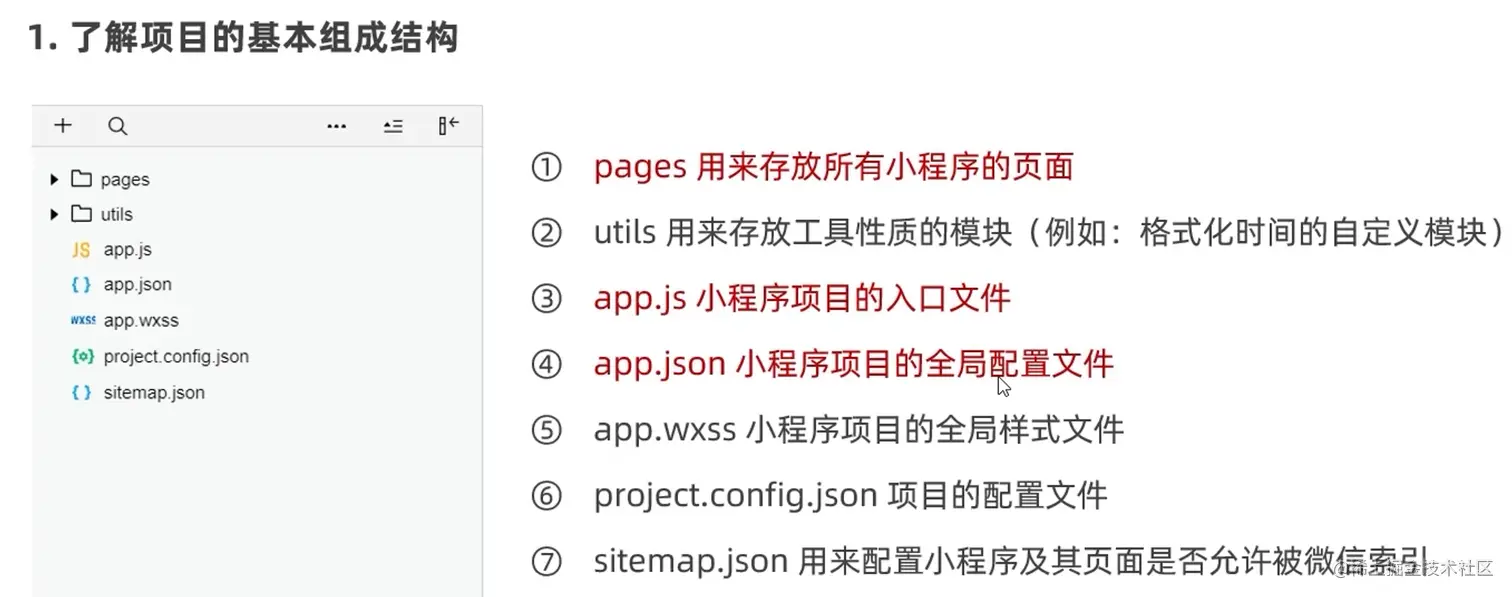Image resolution: width=1512 pixels, height=597 pixels.
Task: Click the green config icon for project.config.json
Action: [x=83, y=356]
